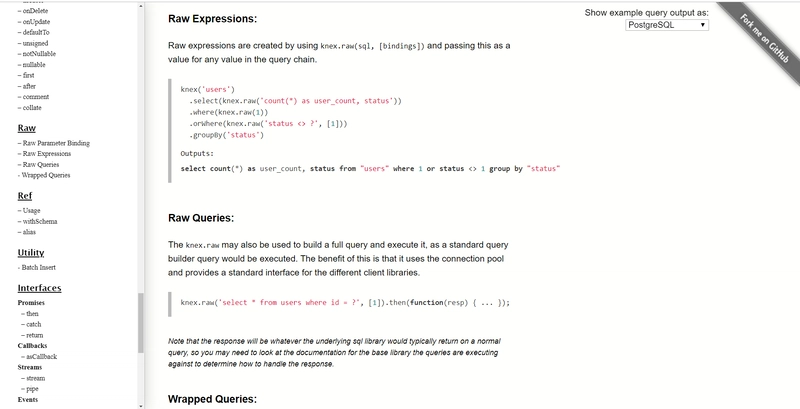Select the Interfaces heading in sidebar
The width and height of the screenshot is (800, 409).
(x=39, y=288)
